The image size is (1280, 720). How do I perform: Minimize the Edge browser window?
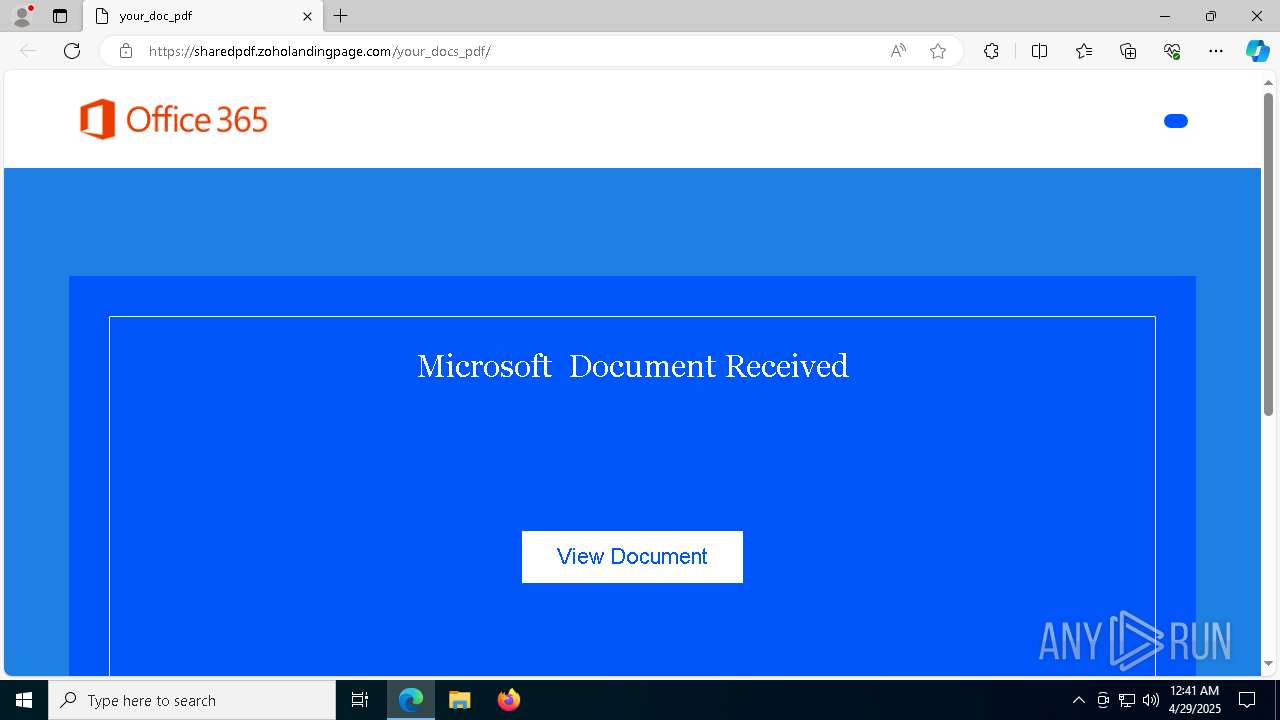1165,16
